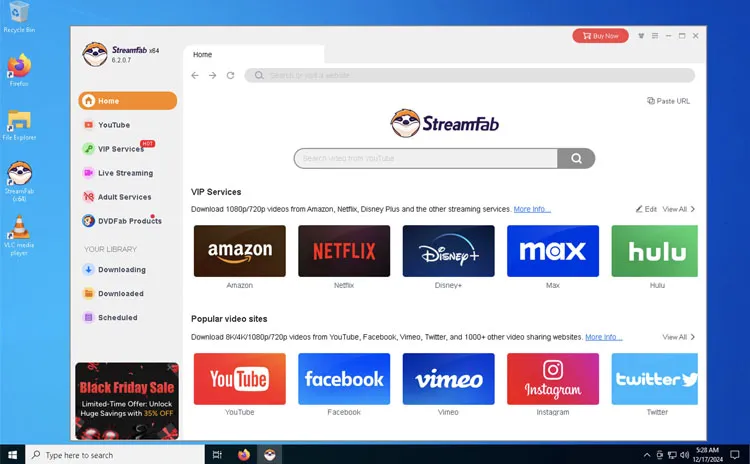The image size is (750, 464).
Task: Click the StreamFab sloth logo in sidebar
Action: pos(94,54)
